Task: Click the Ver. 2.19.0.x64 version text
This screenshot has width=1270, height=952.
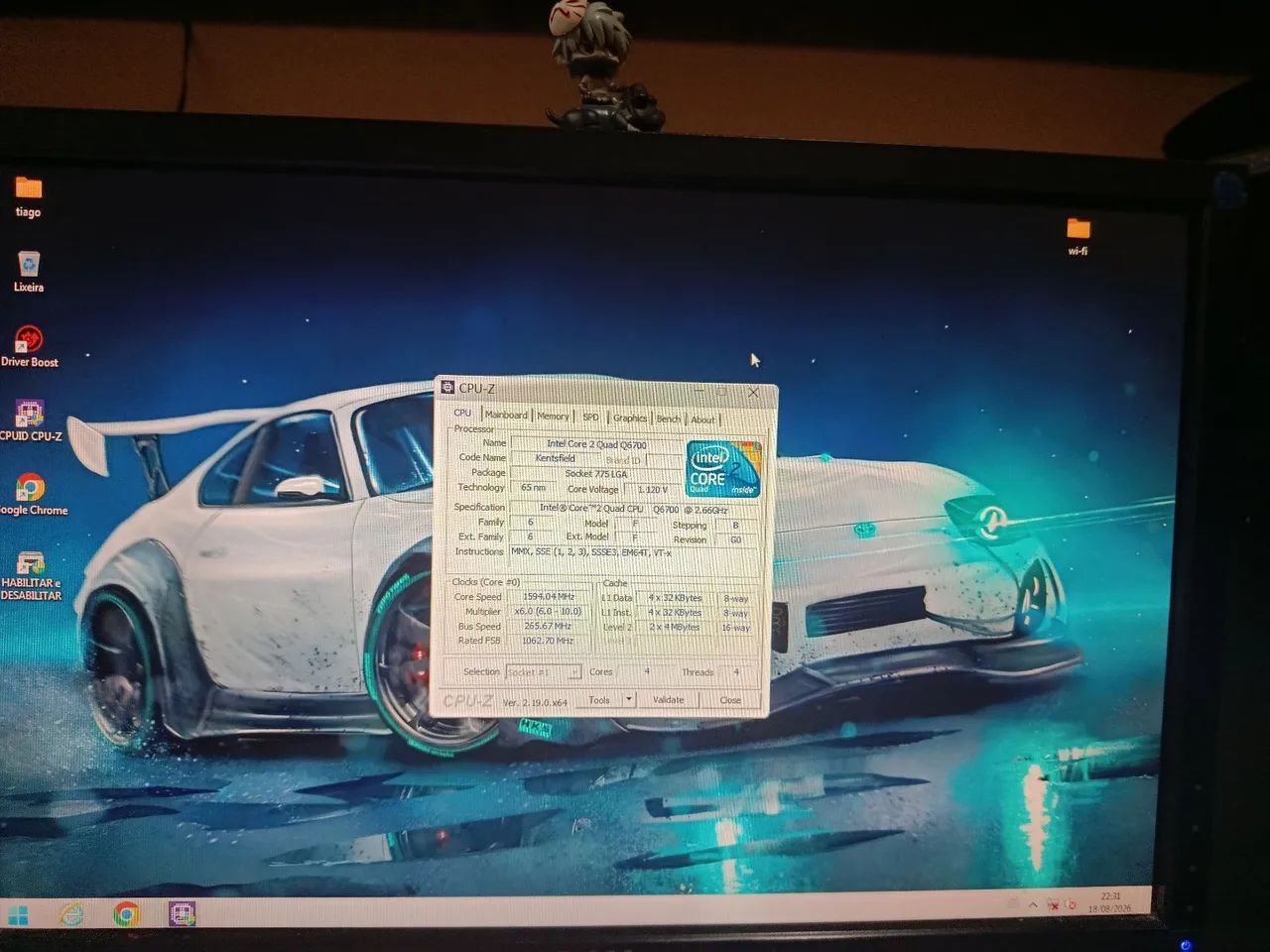Action: [535, 702]
